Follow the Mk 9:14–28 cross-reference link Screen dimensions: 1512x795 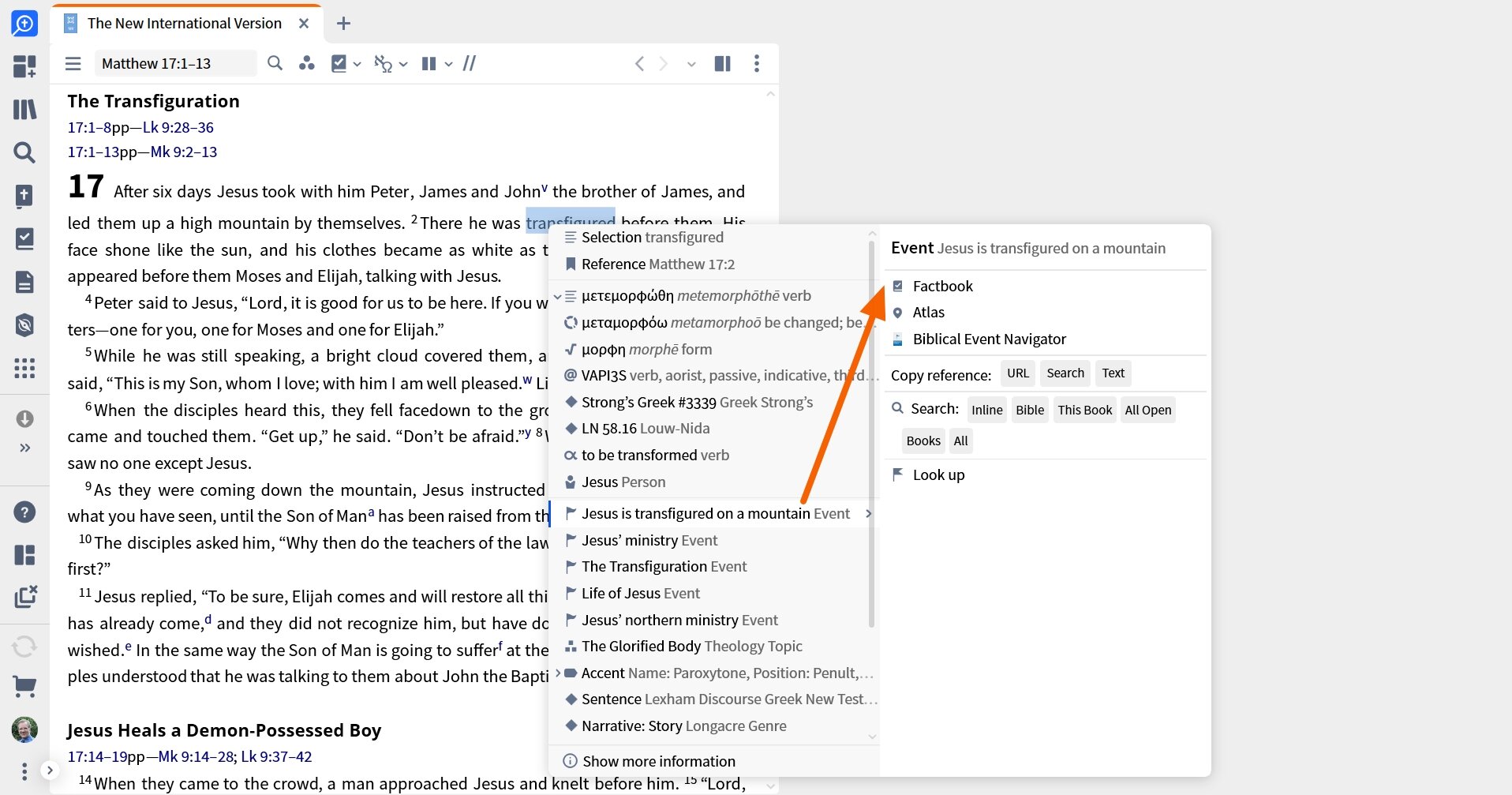pyautogui.click(x=196, y=756)
